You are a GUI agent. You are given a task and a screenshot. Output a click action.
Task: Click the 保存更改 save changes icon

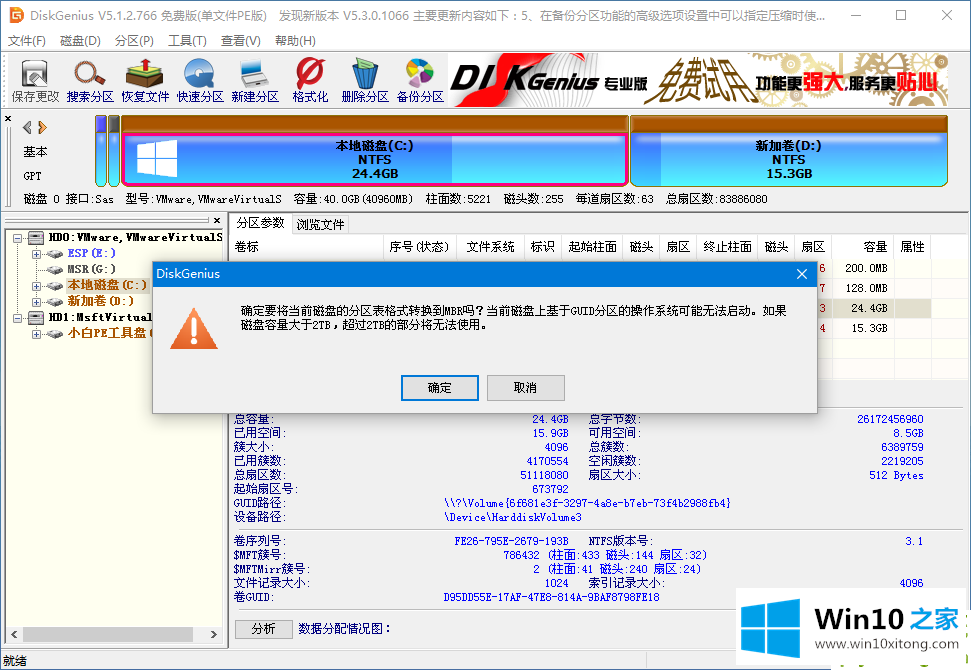click(x=35, y=80)
